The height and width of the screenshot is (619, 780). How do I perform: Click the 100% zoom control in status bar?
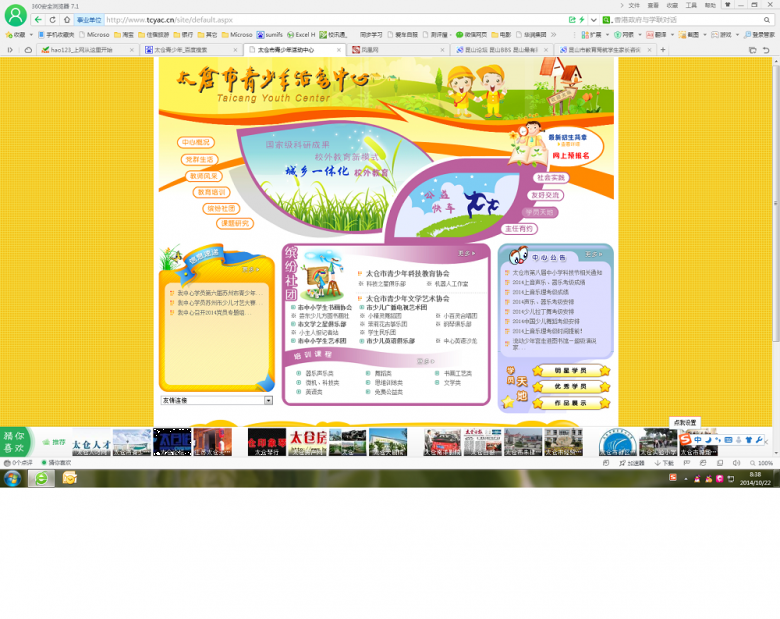[761, 463]
